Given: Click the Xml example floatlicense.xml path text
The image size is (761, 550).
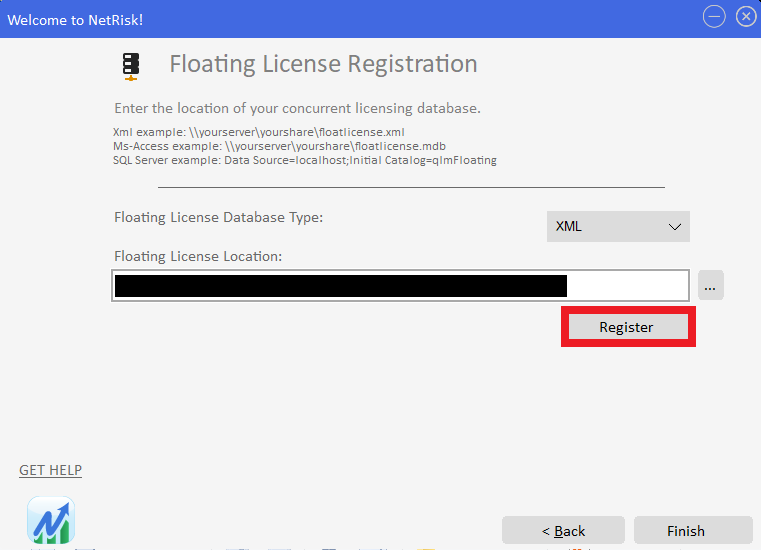Looking at the screenshot, I should pos(259,132).
